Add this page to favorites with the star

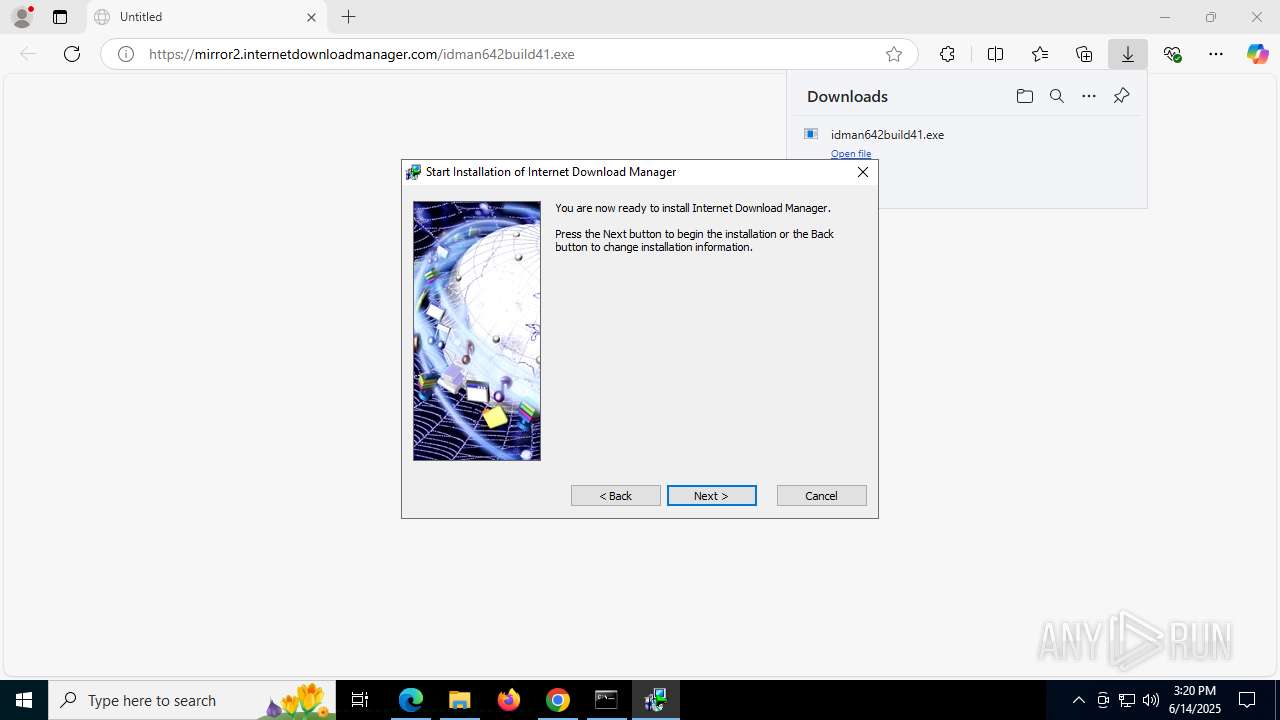(894, 54)
